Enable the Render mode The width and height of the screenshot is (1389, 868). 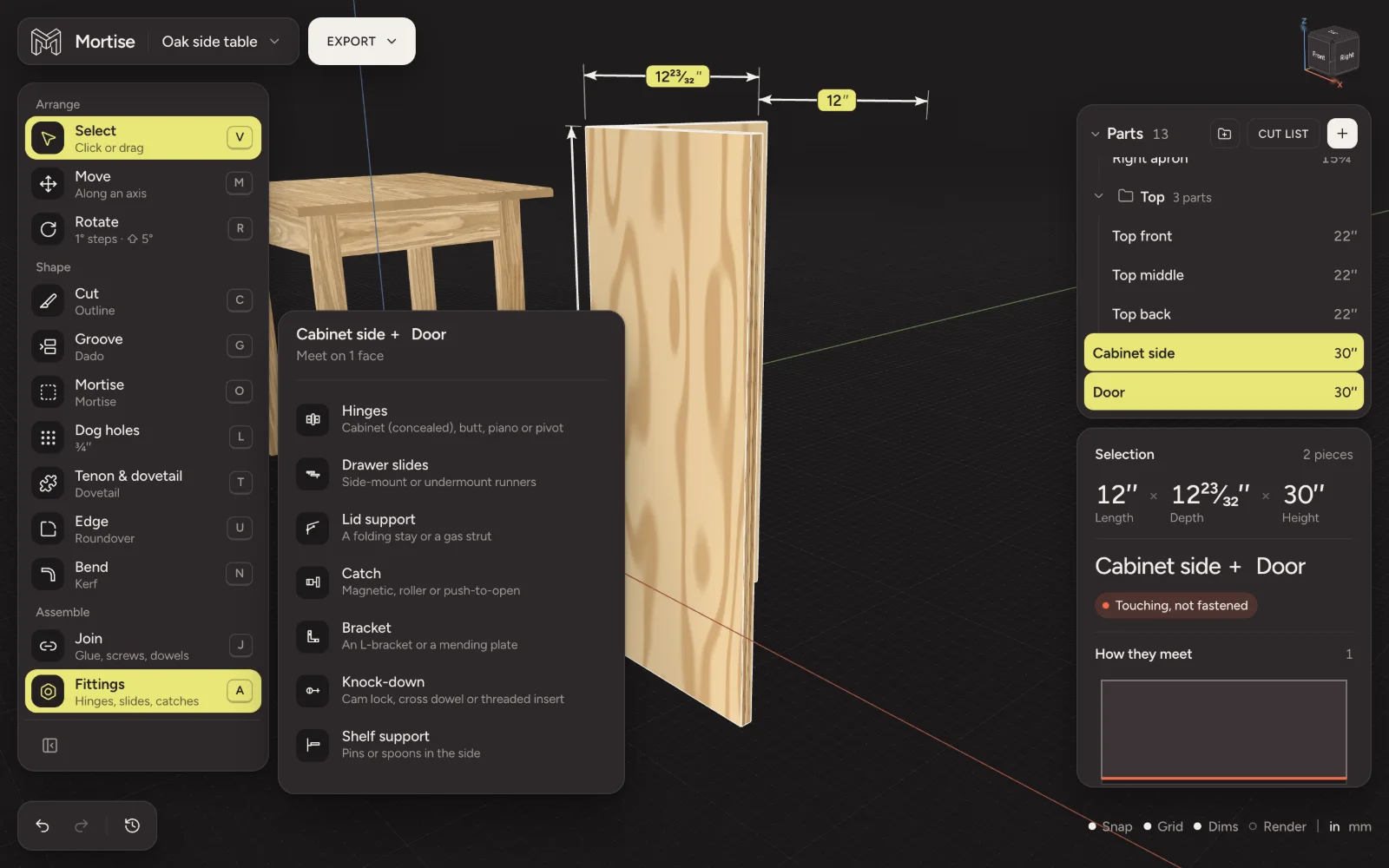point(1277,826)
